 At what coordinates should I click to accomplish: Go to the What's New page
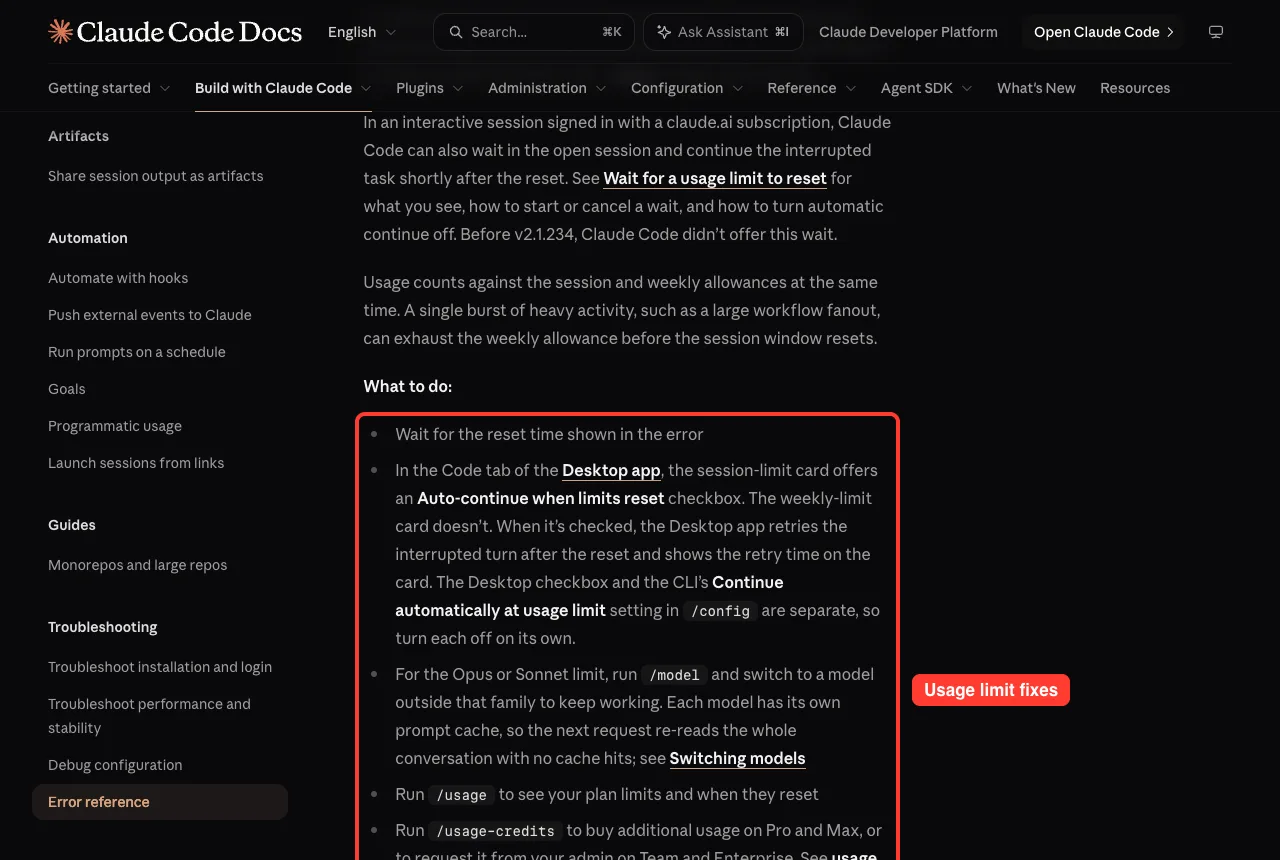tap(1036, 88)
